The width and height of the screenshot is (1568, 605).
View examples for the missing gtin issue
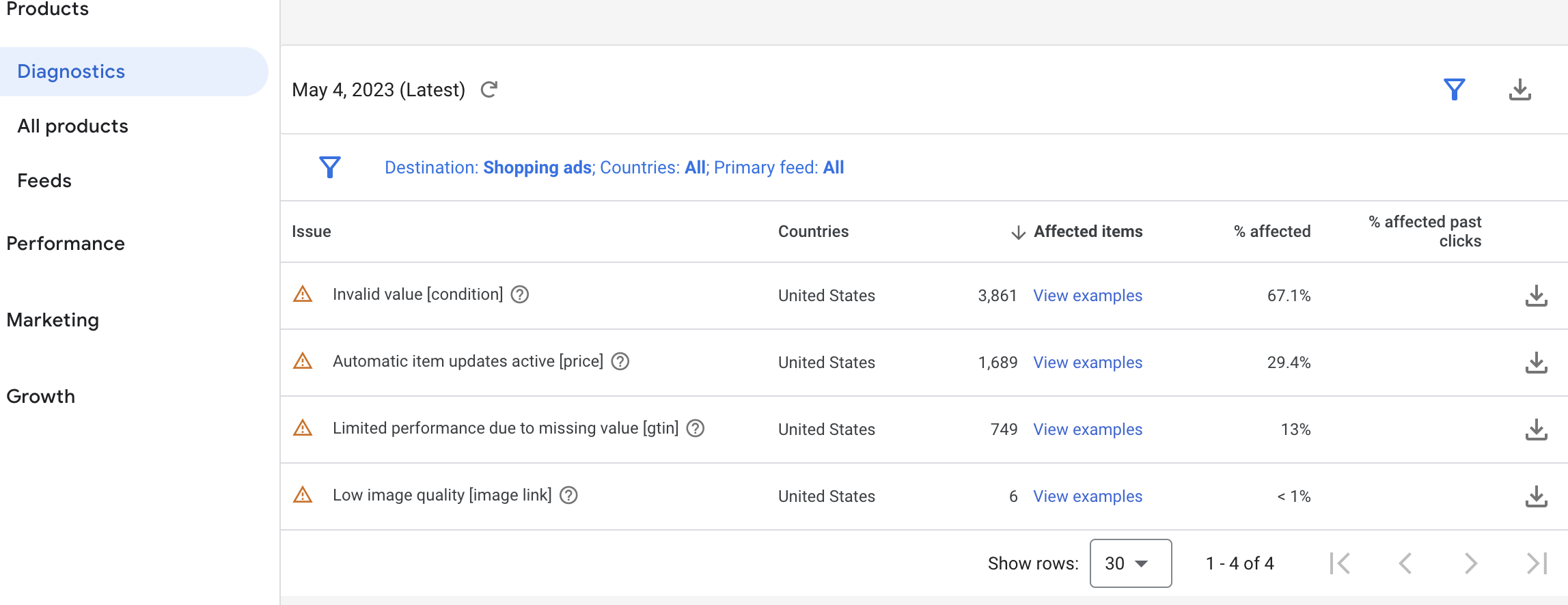pyautogui.click(x=1087, y=430)
